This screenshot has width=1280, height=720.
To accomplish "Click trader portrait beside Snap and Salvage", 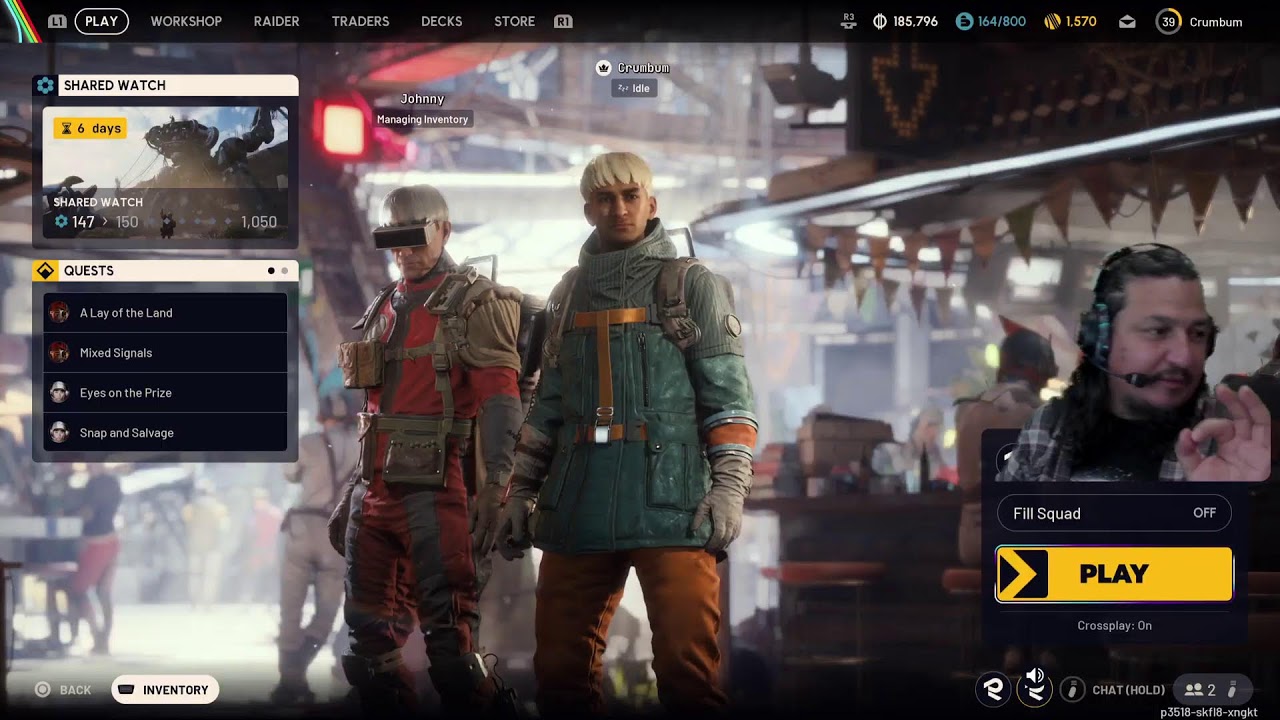I will click(x=59, y=432).
